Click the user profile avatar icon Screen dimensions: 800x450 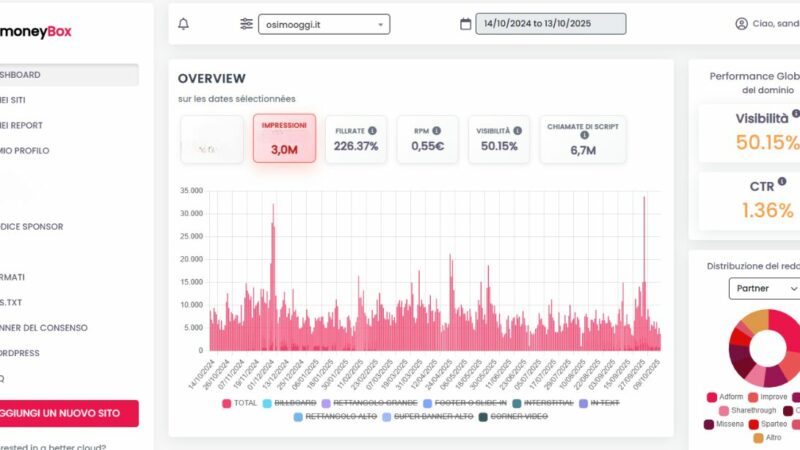click(x=741, y=24)
